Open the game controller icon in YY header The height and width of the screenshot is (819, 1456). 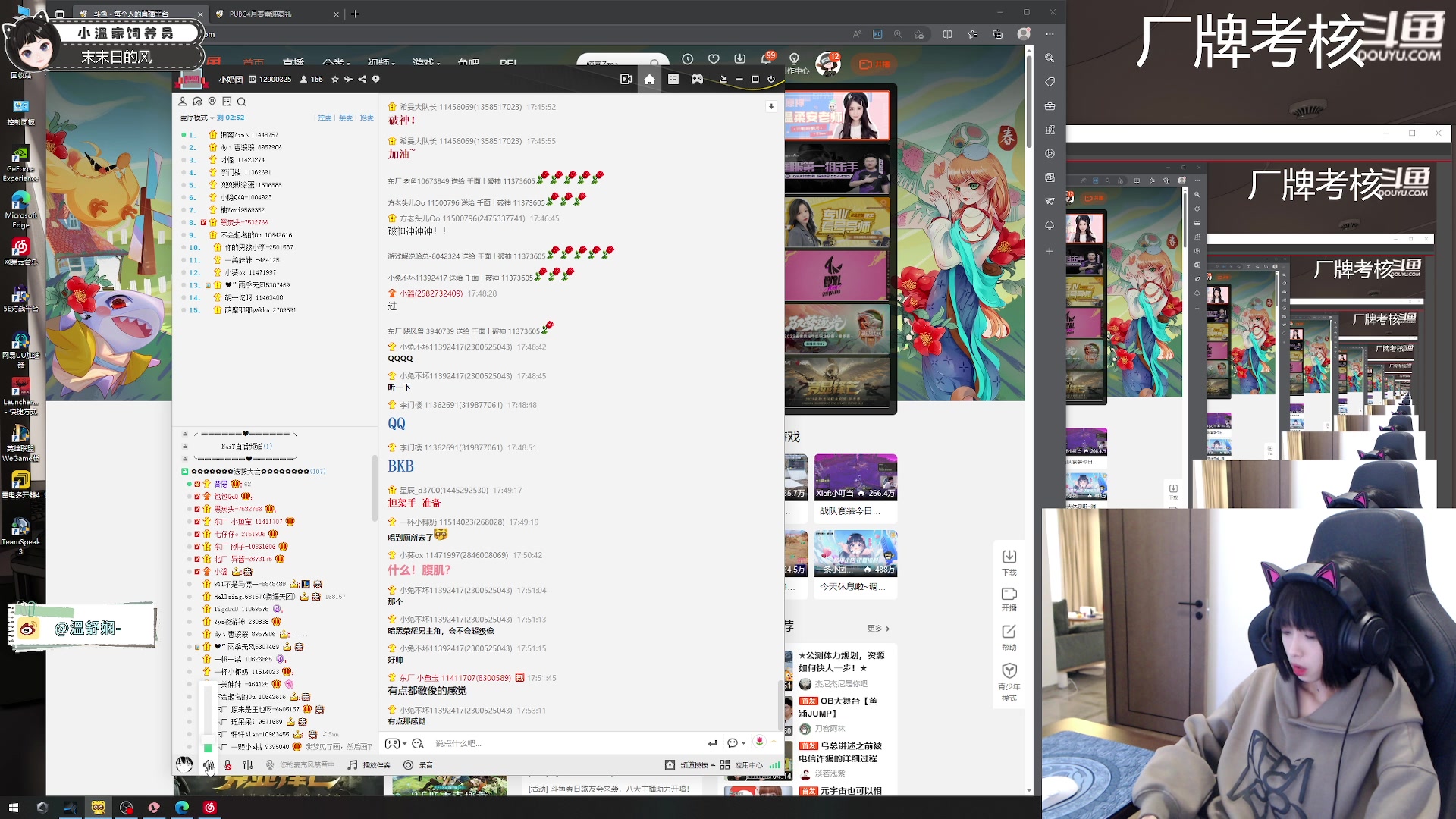point(697,79)
